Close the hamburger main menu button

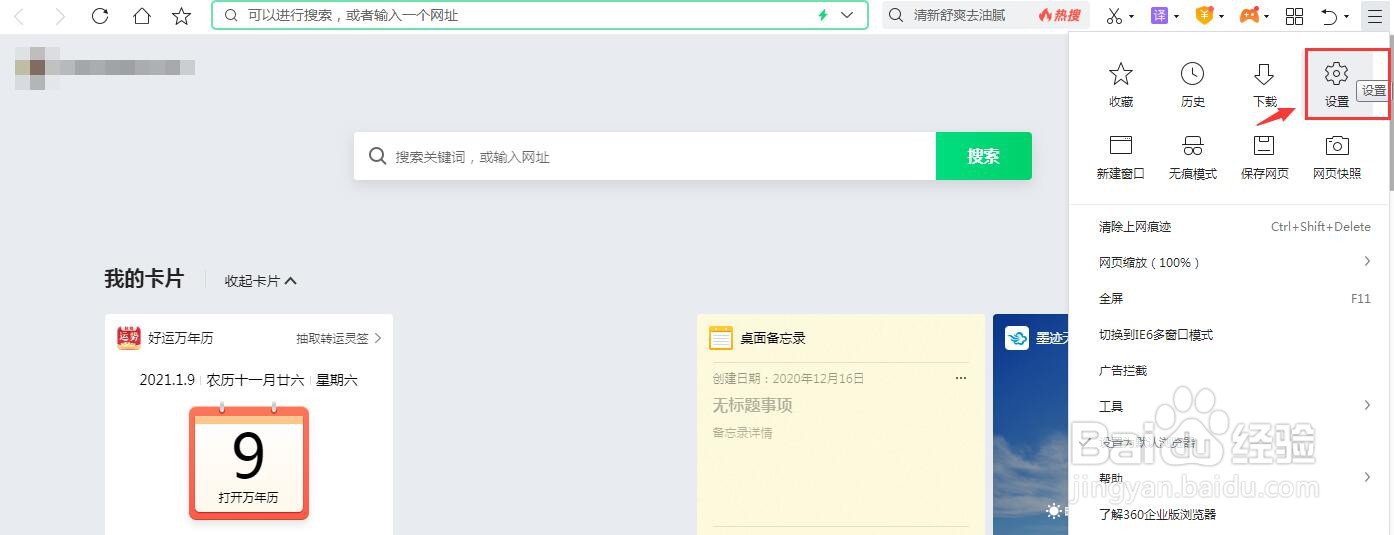(x=1373, y=16)
